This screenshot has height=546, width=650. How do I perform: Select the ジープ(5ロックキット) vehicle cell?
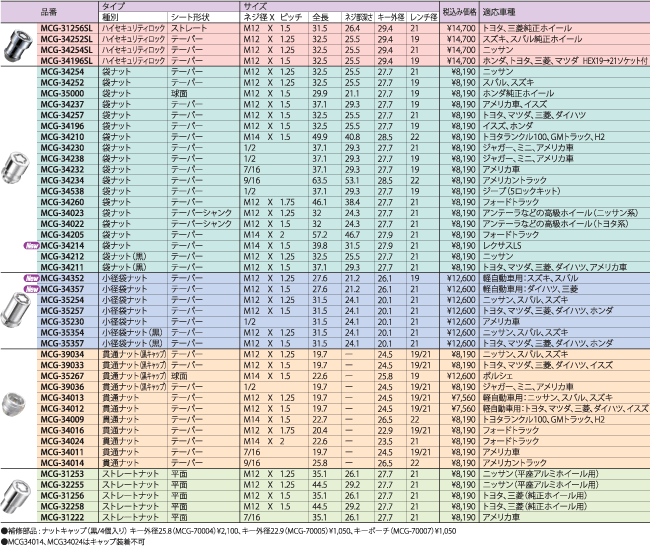(x=521, y=191)
